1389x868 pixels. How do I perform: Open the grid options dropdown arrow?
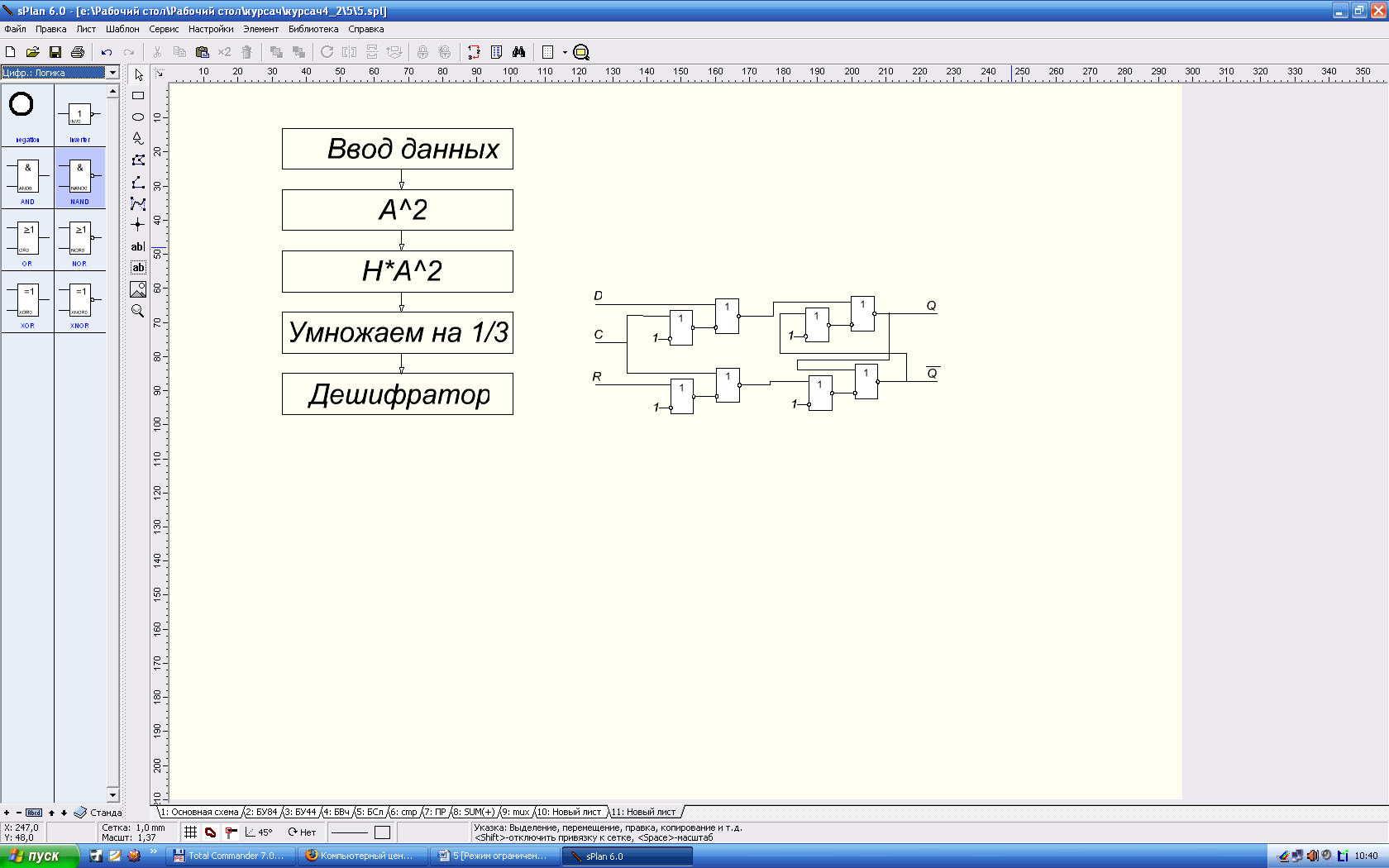[x=565, y=52]
